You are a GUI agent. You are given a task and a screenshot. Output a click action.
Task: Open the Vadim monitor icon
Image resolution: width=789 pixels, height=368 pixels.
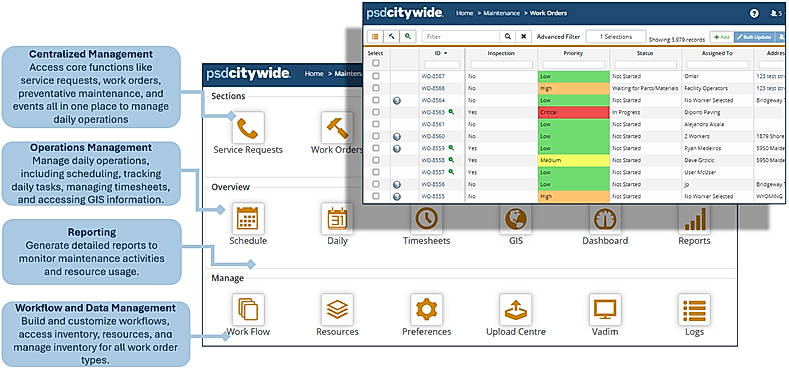tap(605, 310)
